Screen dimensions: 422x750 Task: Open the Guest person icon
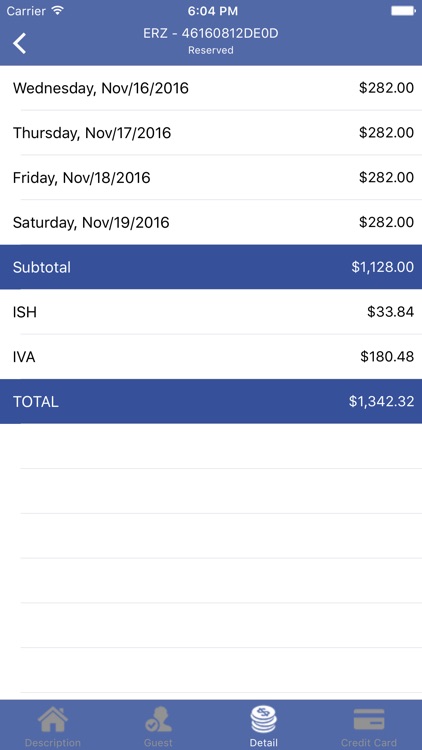click(x=158, y=720)
